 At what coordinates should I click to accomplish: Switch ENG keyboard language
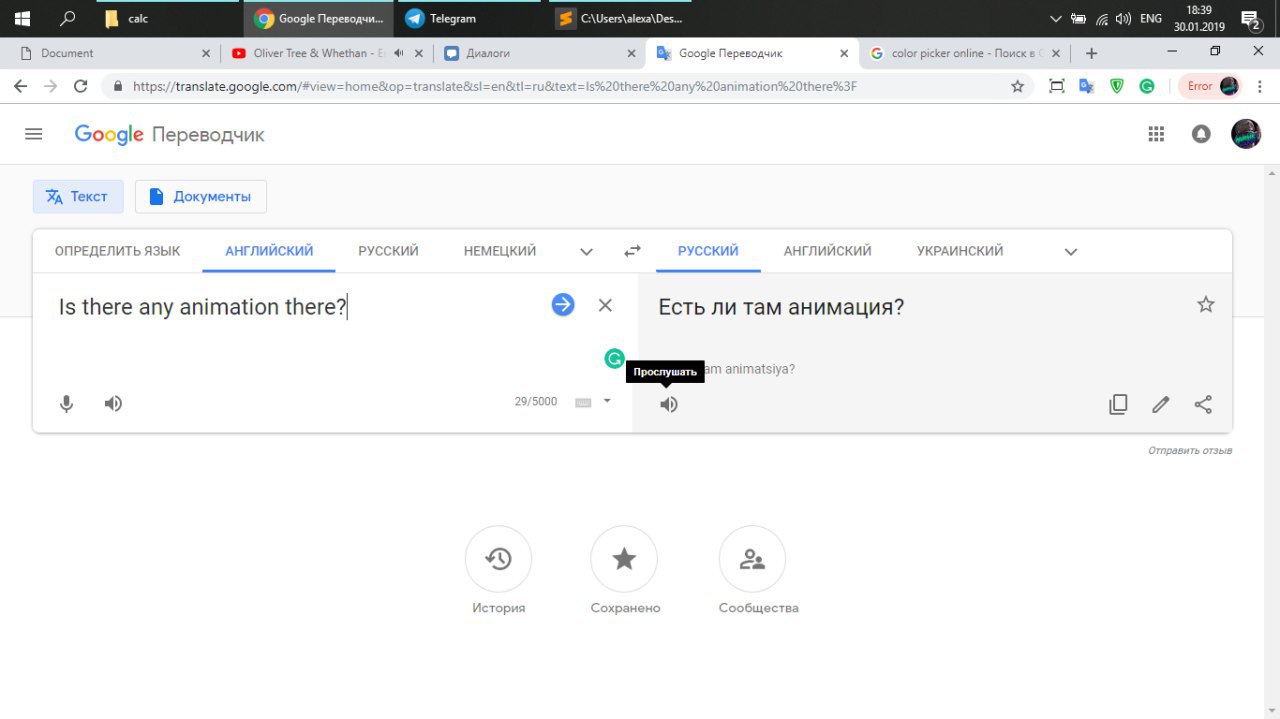pyautogui.click(x=1151, y=18)
